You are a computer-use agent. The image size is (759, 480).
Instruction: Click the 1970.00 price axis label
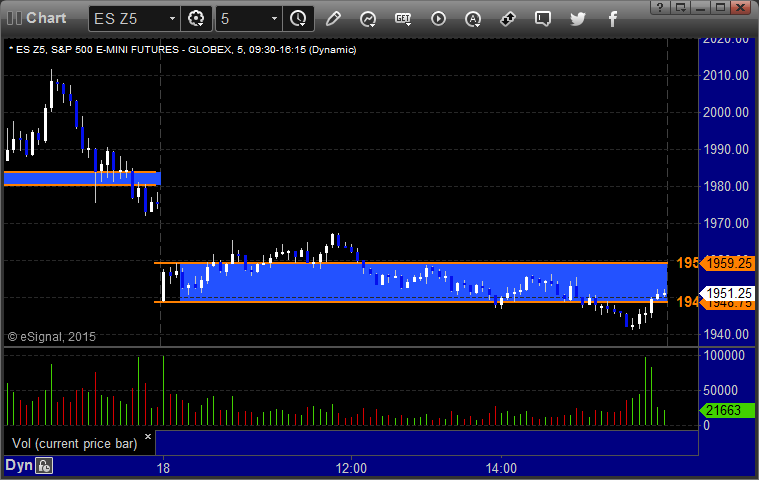pos(726,224)
